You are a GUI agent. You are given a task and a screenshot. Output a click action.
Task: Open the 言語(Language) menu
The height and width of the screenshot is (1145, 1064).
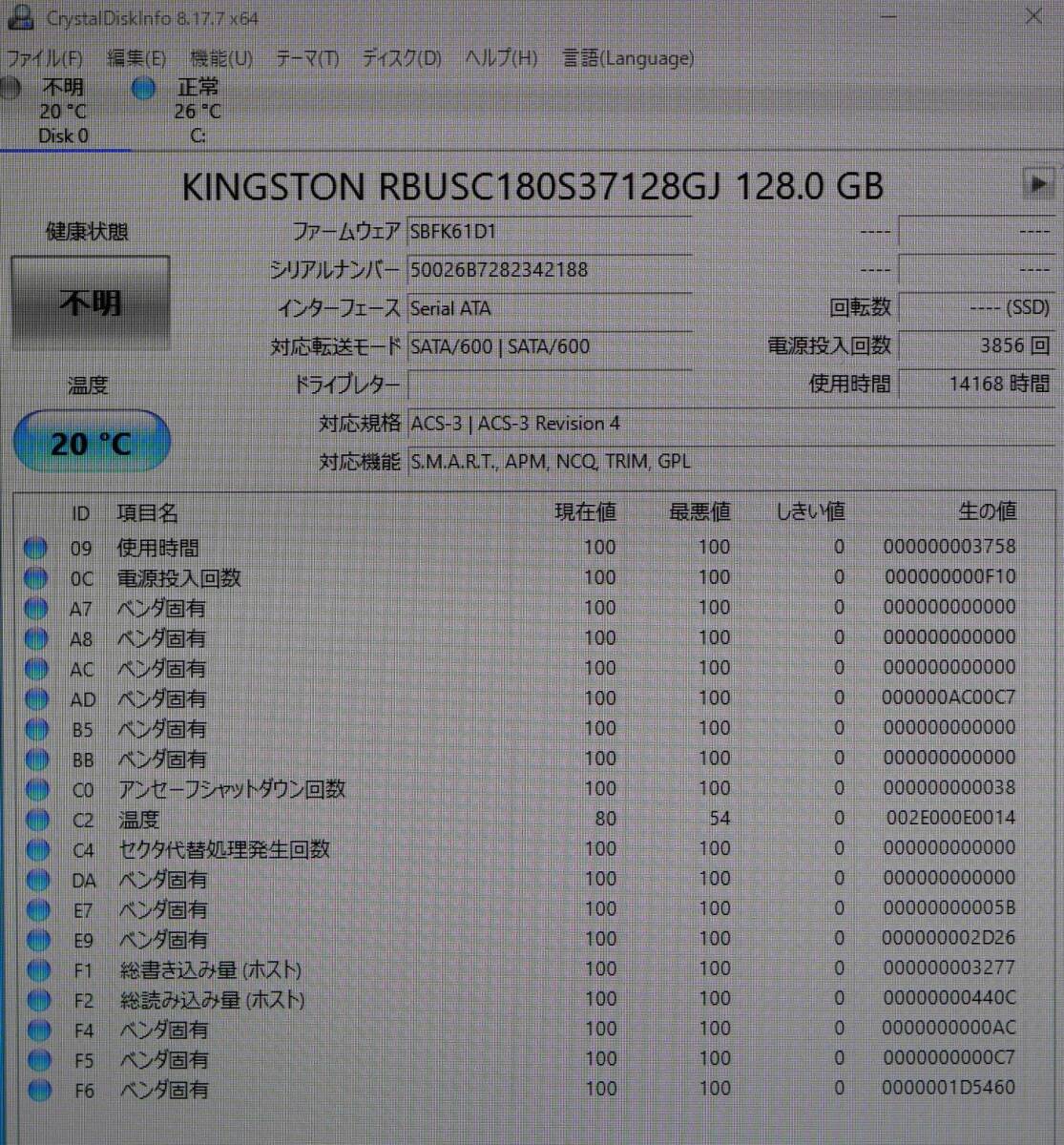628,58
